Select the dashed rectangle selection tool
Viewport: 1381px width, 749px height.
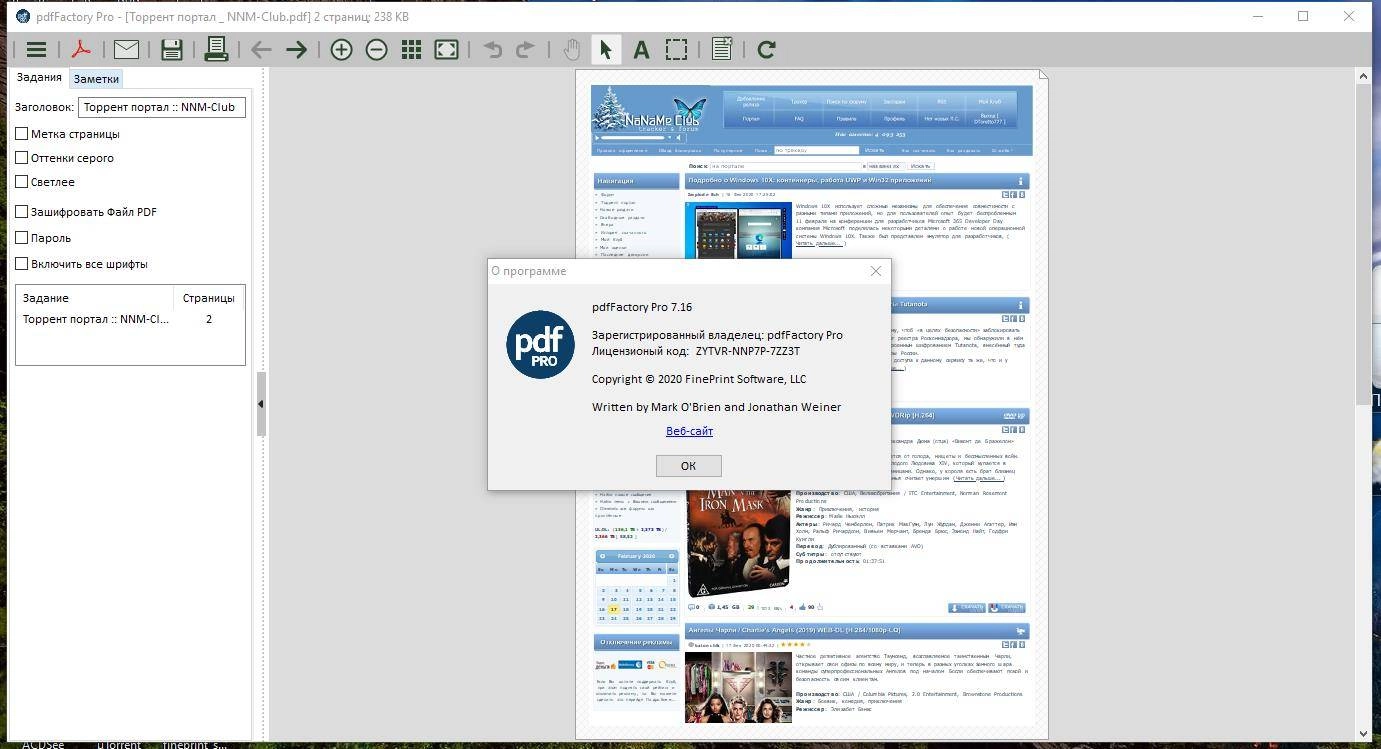676,49
